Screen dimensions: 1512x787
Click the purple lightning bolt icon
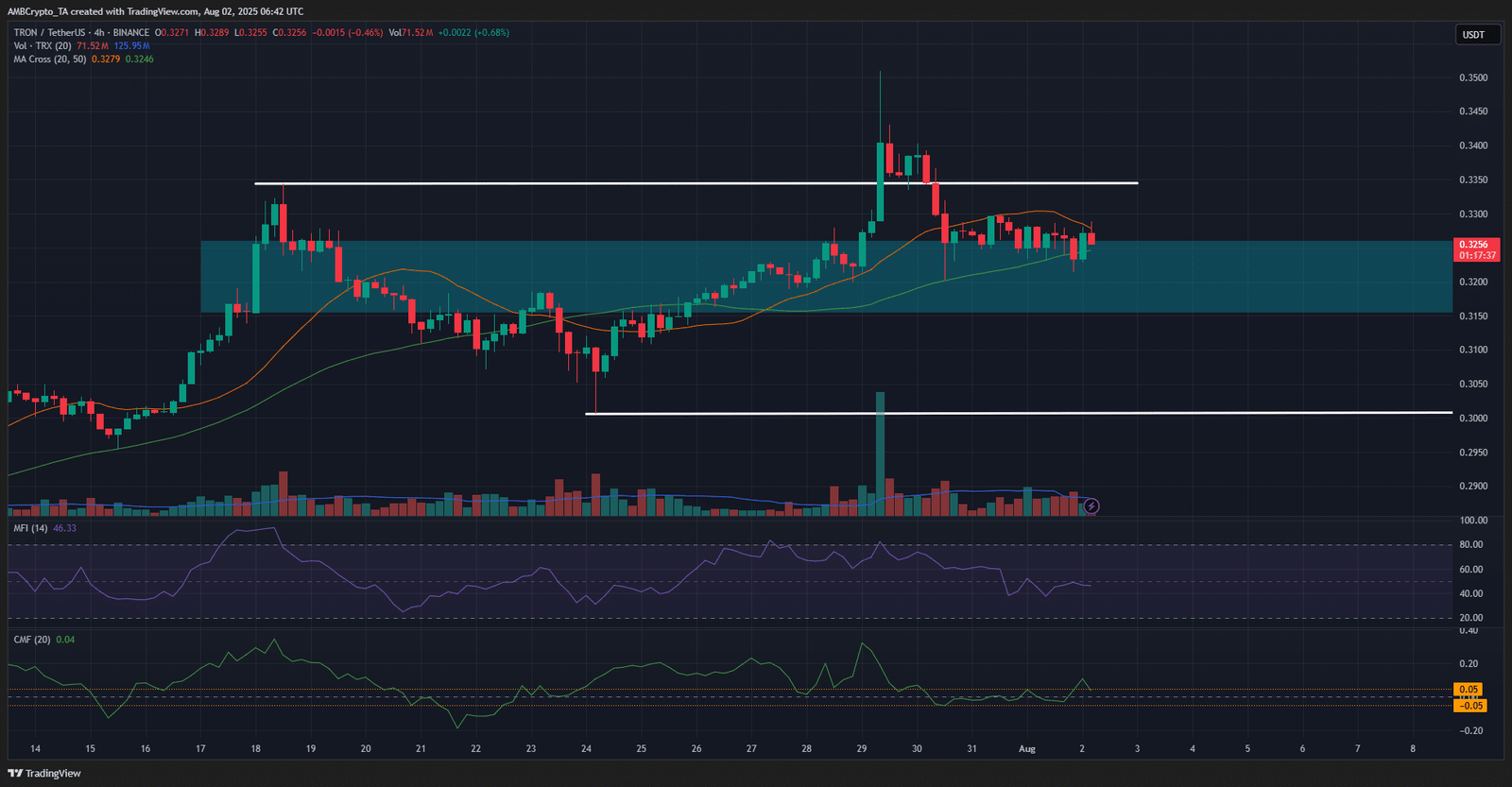coord(1091,506)
